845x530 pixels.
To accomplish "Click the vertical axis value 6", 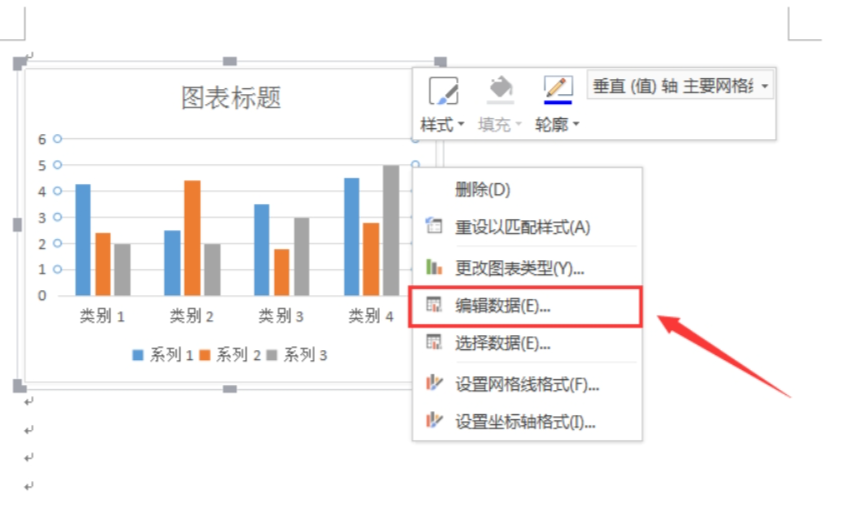I will click(x=42, y=140).
